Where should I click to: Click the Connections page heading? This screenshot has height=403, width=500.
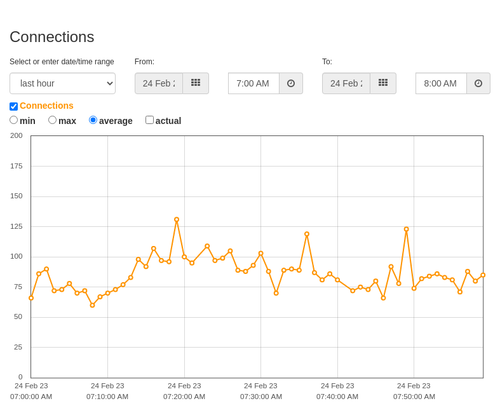[x=52, y=37]
